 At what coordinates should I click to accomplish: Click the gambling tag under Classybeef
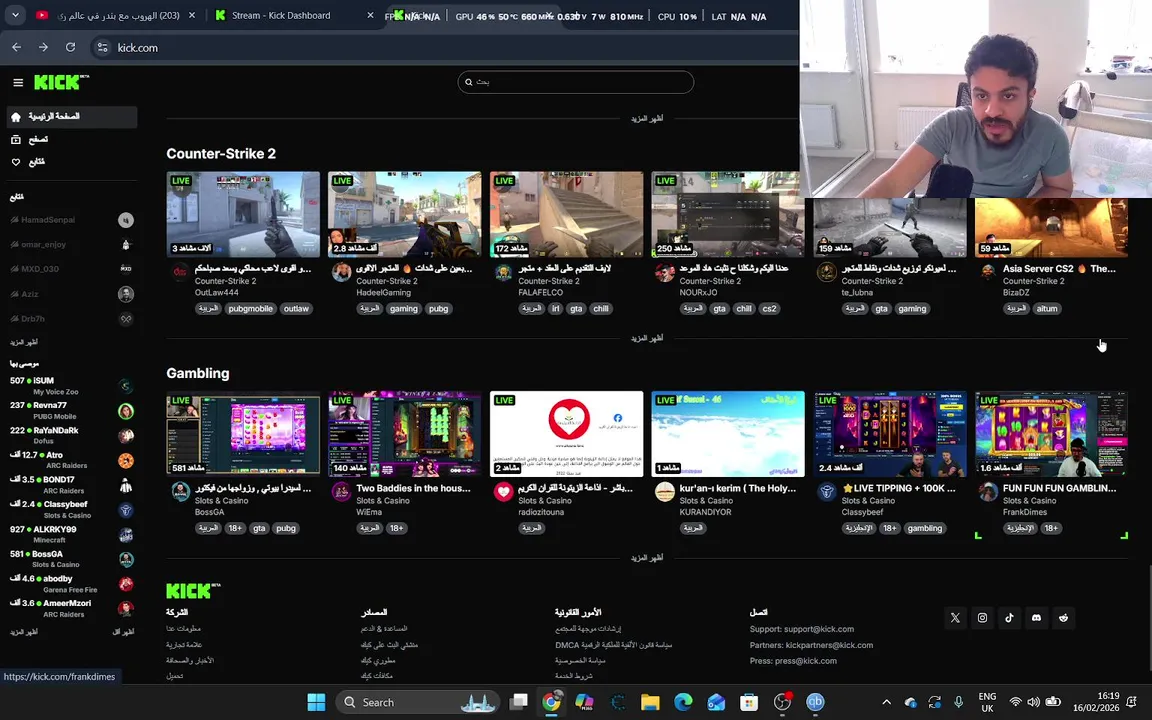(924, 528)
